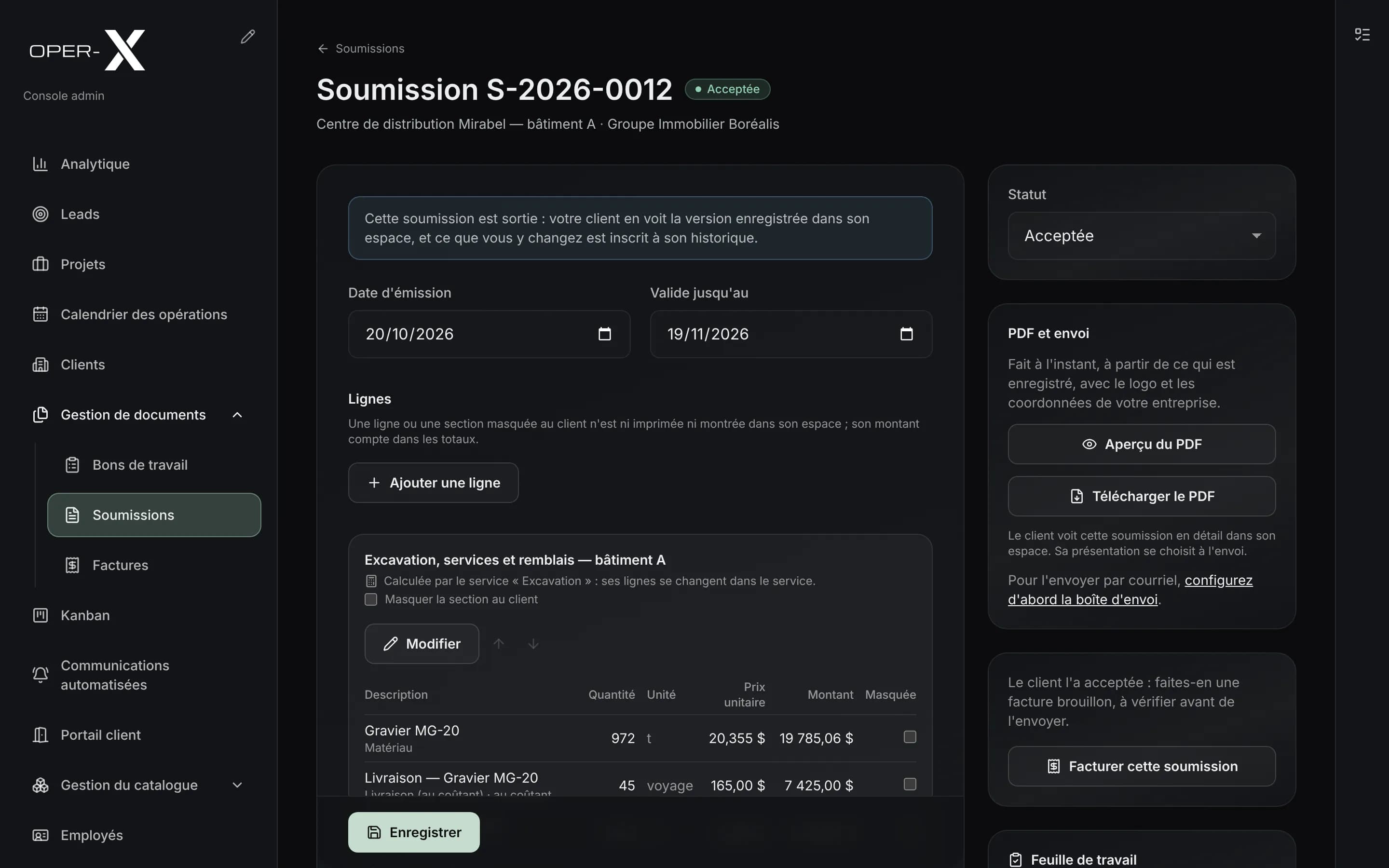Open the Date d'émission calendar picker icon
1389x868 pixels.
(604, 334)
